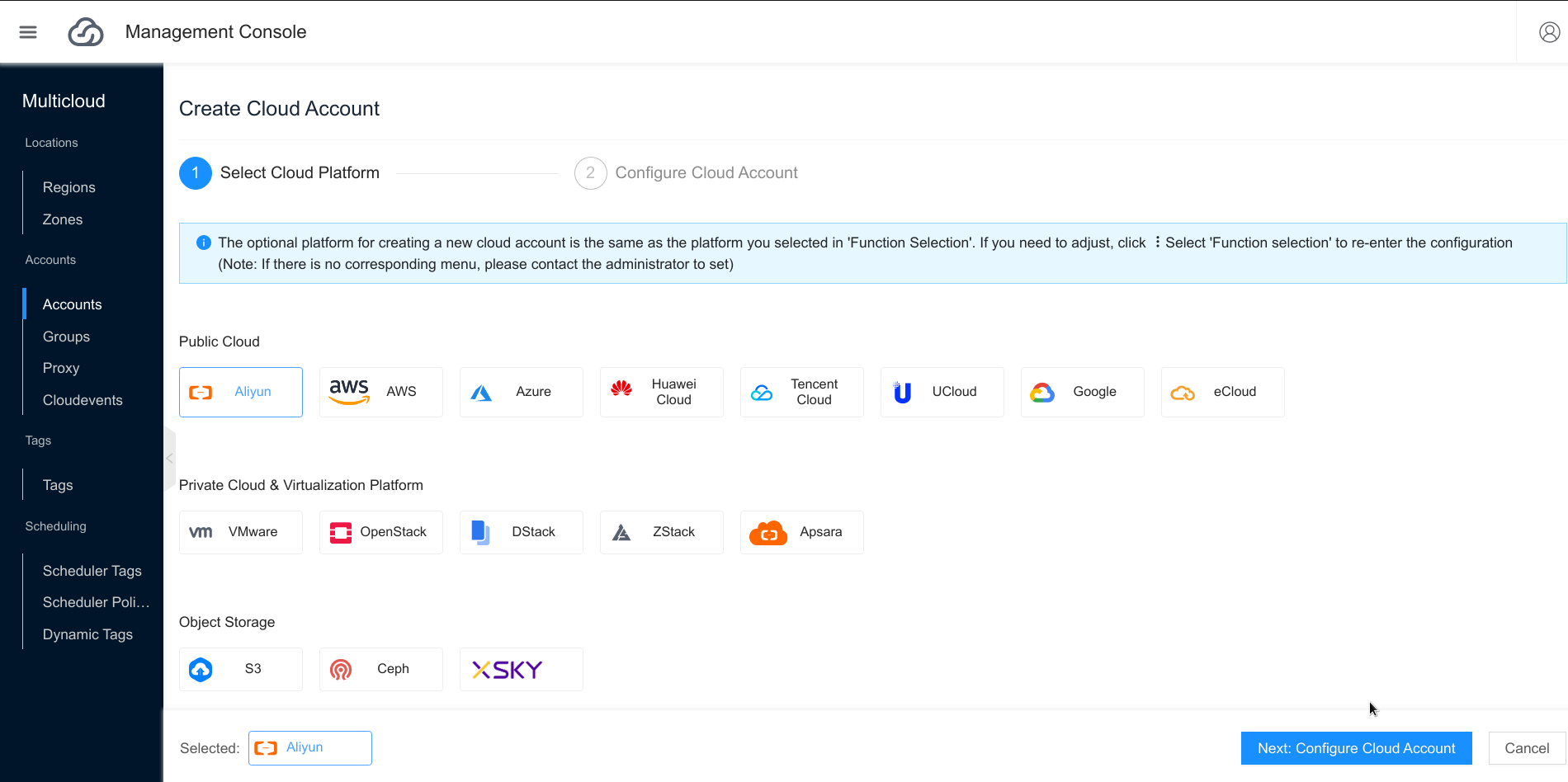Click the Locations sidebar group label
Viewport: 1568px width, 782px height.
tap(51, 143)
